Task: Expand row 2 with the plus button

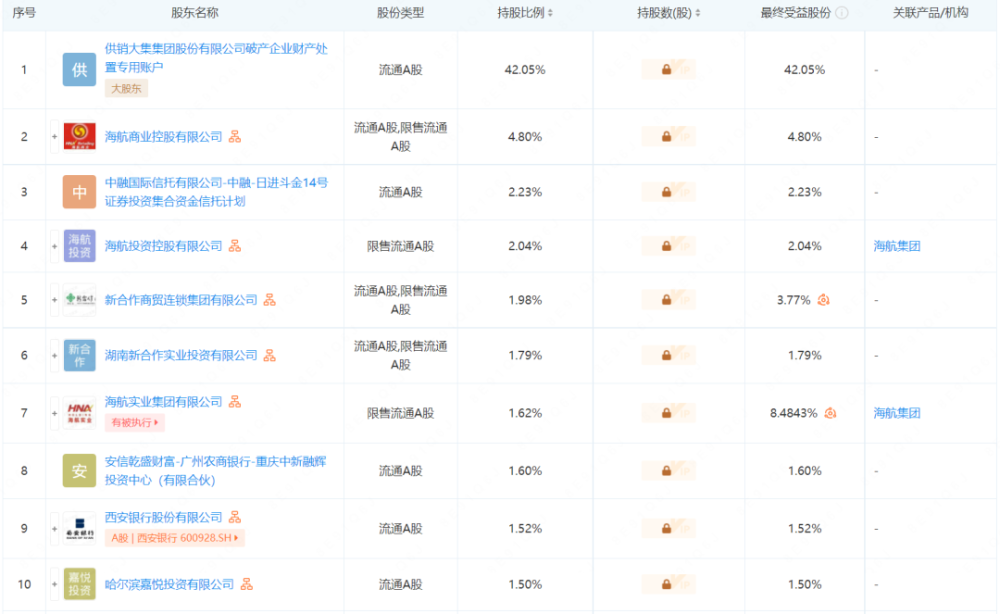Action: [x=54, y=136]
